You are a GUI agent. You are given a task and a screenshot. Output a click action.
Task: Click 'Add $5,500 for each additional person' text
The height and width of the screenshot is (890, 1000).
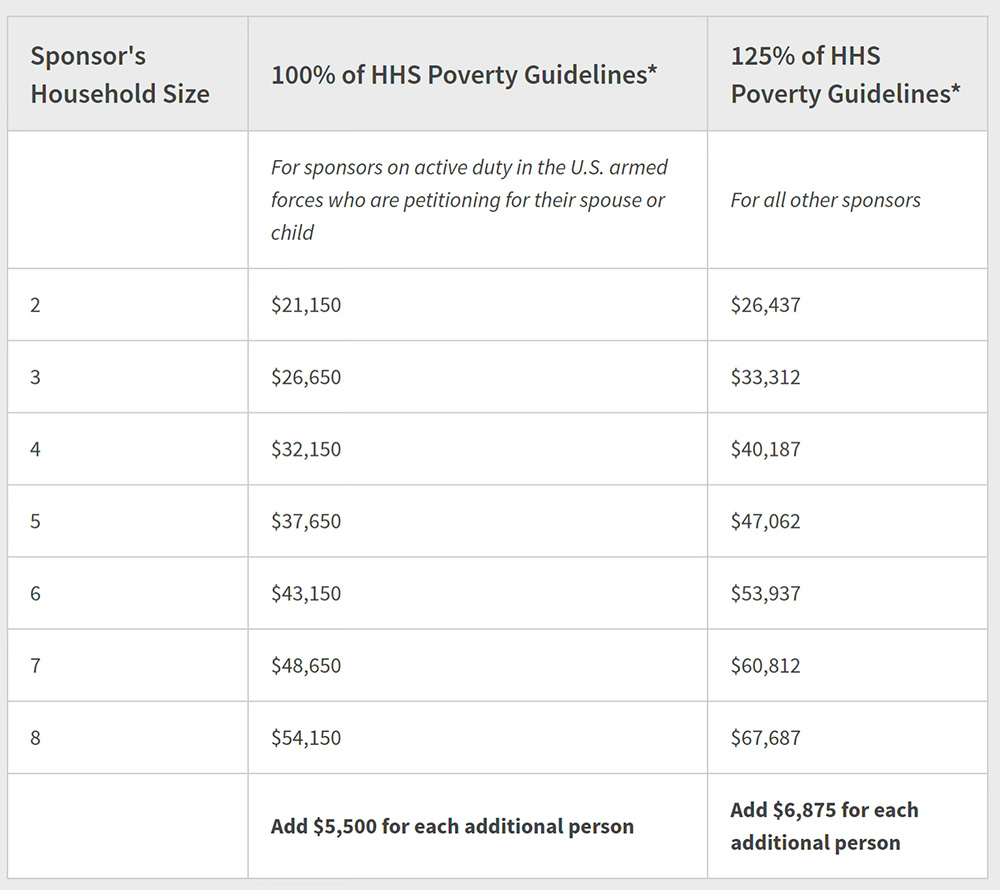(452, 826)
